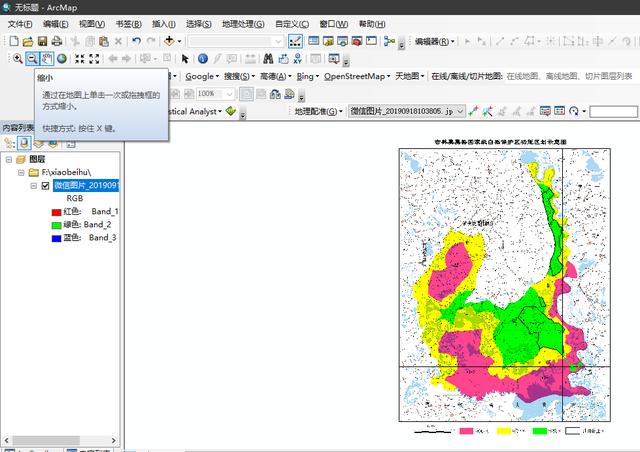This screenshot has width=640, height=452.
Task: Toggle the Editor toolbar icon
Action: tap(295, 41)
